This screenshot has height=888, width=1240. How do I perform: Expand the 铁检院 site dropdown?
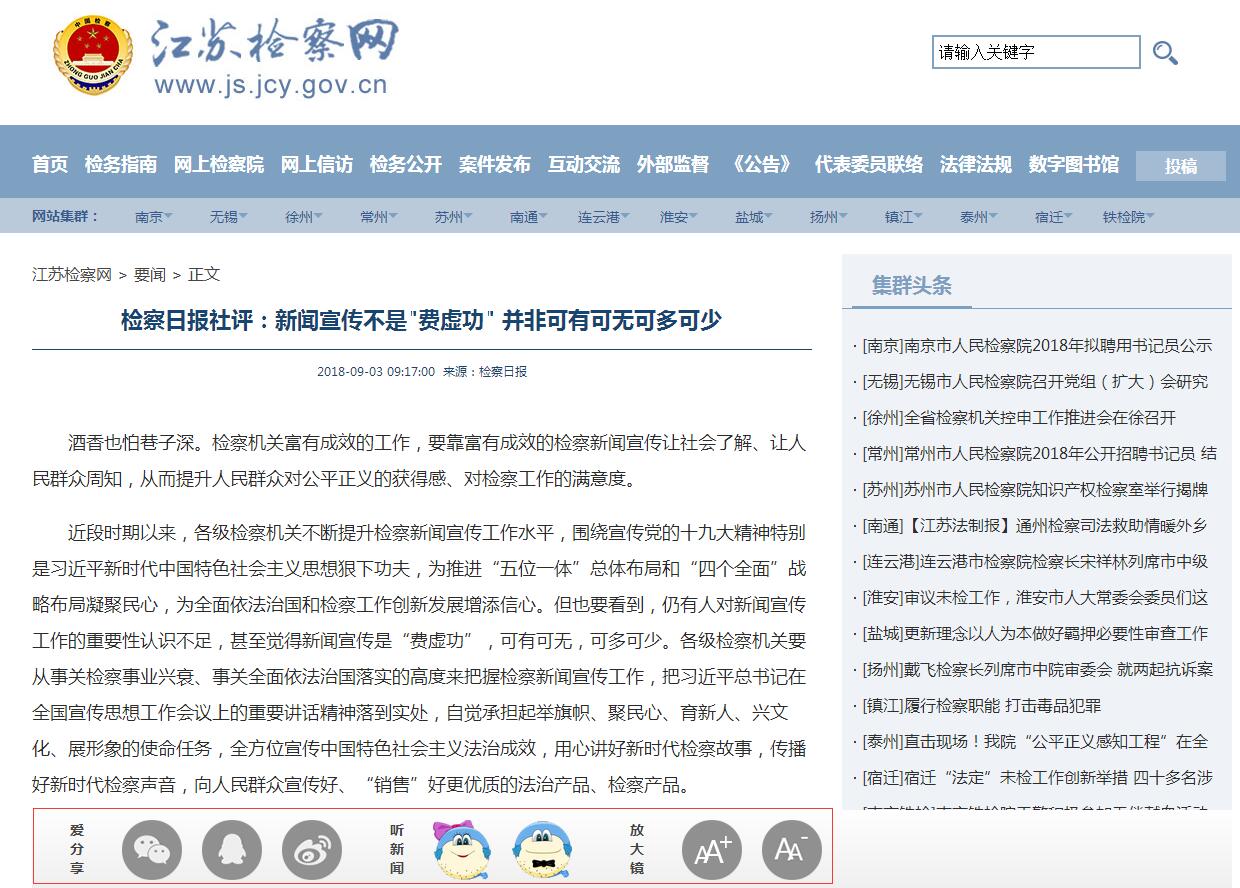coord(1129,216)
